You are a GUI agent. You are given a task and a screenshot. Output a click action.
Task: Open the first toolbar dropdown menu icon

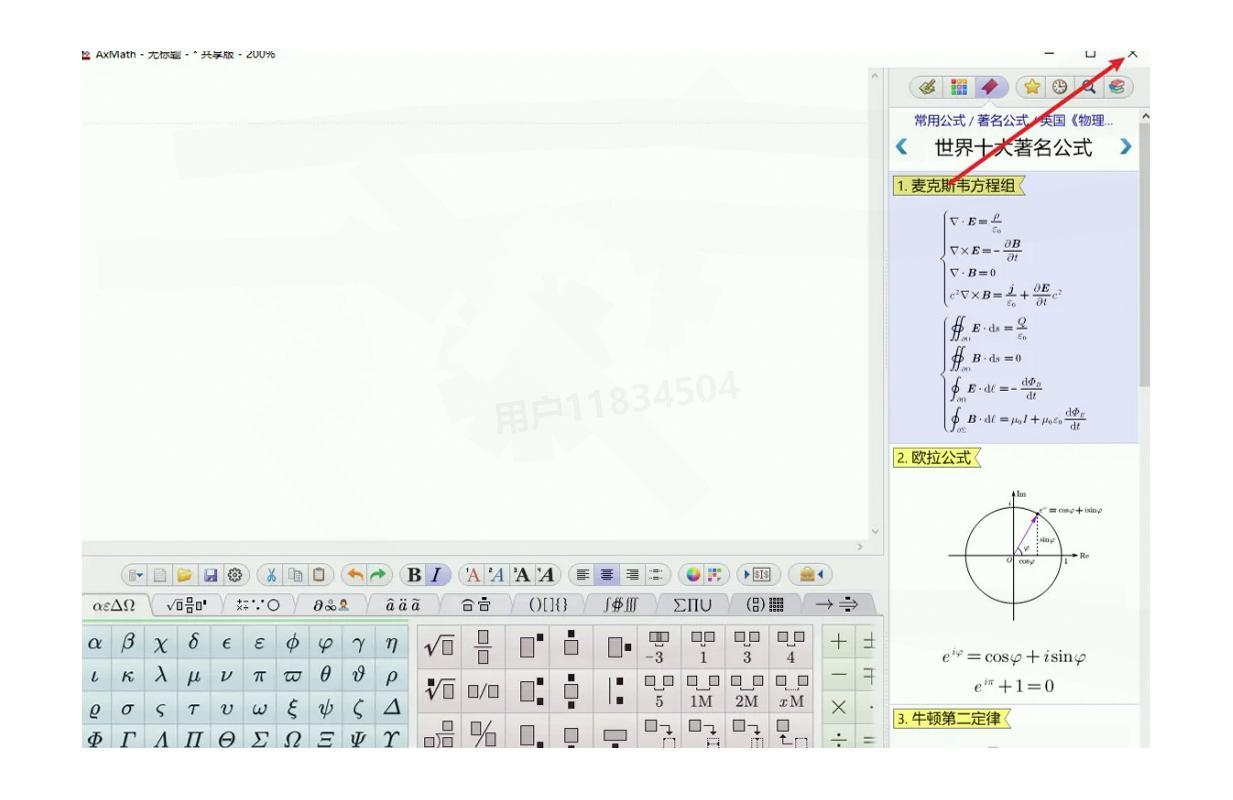click(x=134, y=575)
